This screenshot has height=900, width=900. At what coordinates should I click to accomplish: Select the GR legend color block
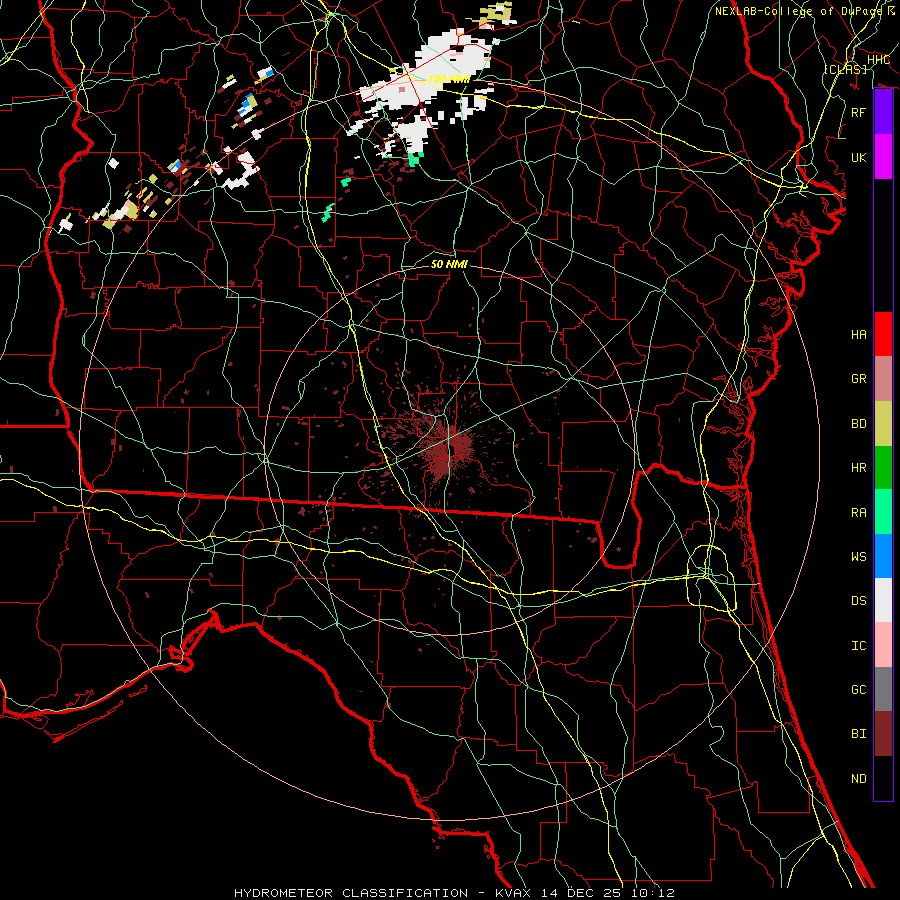[x=883, y=379]
